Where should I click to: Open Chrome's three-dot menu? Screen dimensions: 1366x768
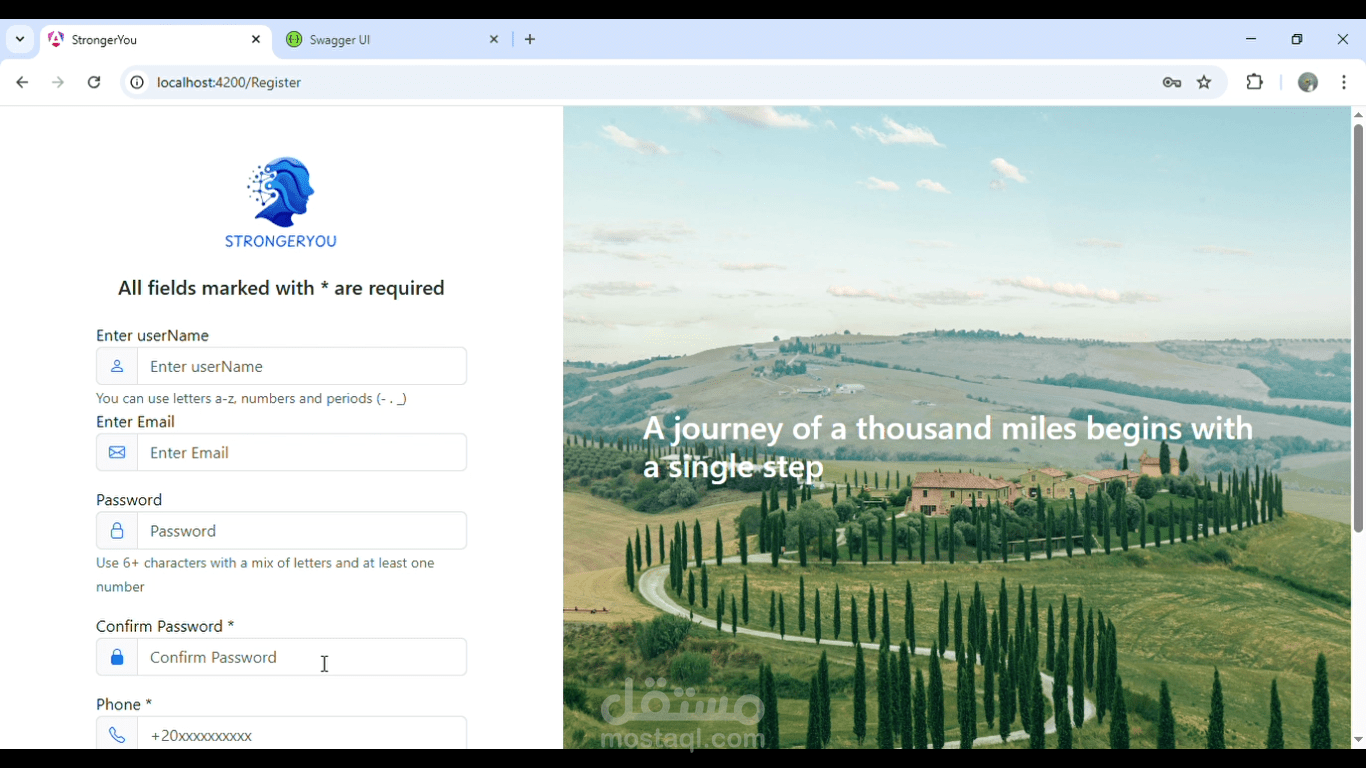point(1344,82)
